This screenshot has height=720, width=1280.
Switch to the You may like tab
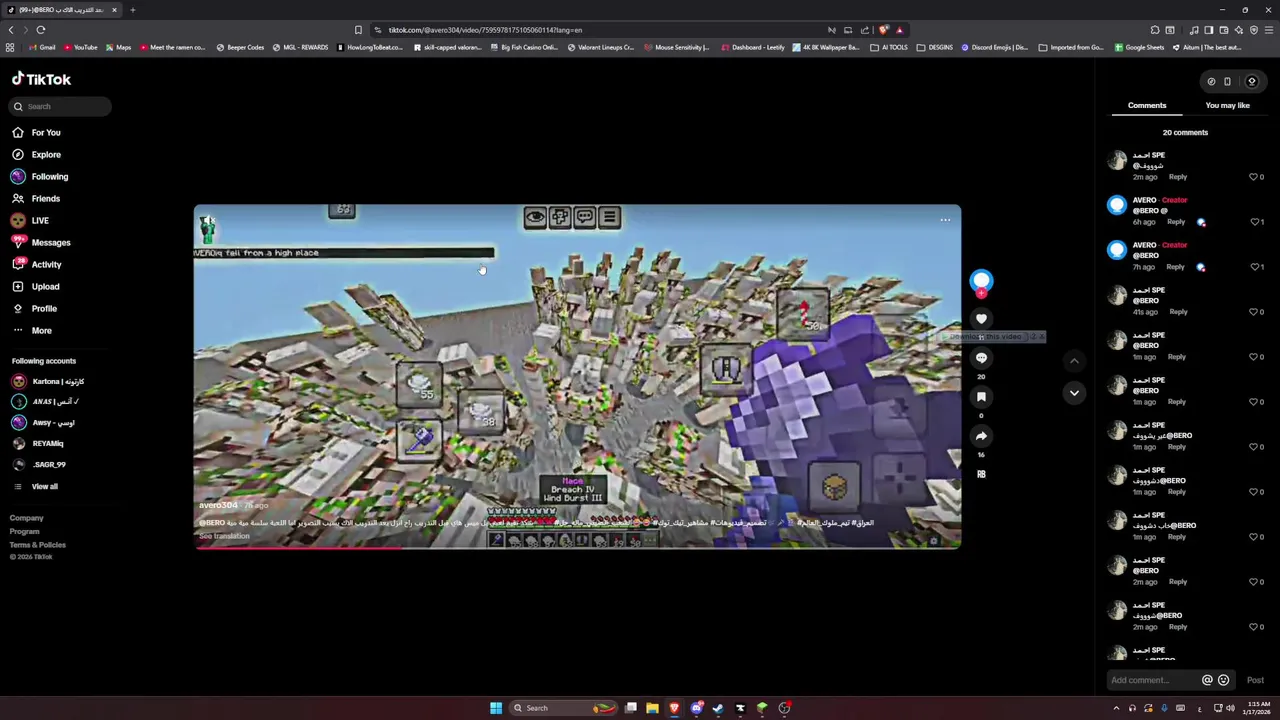pyautogui.click(x=1227, y=105)
